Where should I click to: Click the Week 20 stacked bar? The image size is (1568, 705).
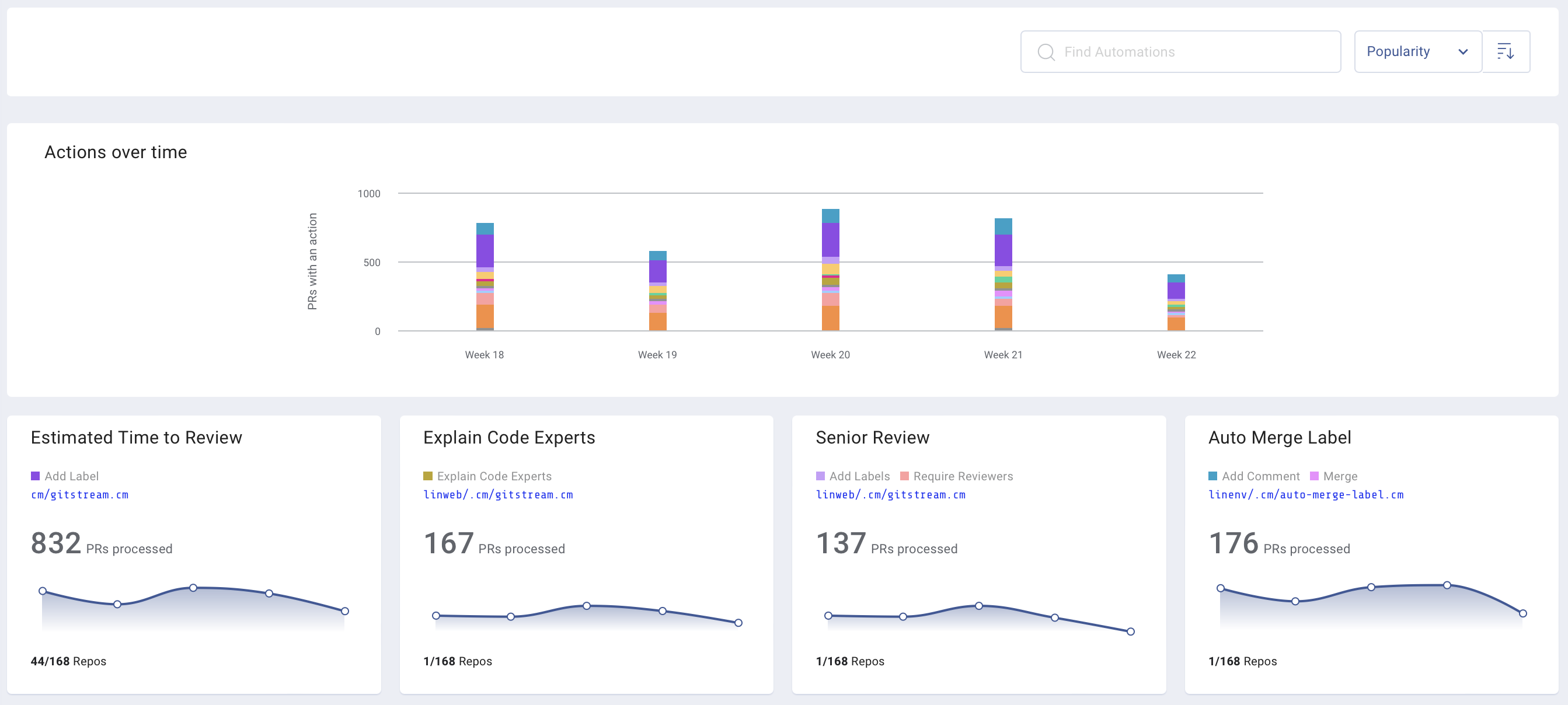click(x=830, y=270)
